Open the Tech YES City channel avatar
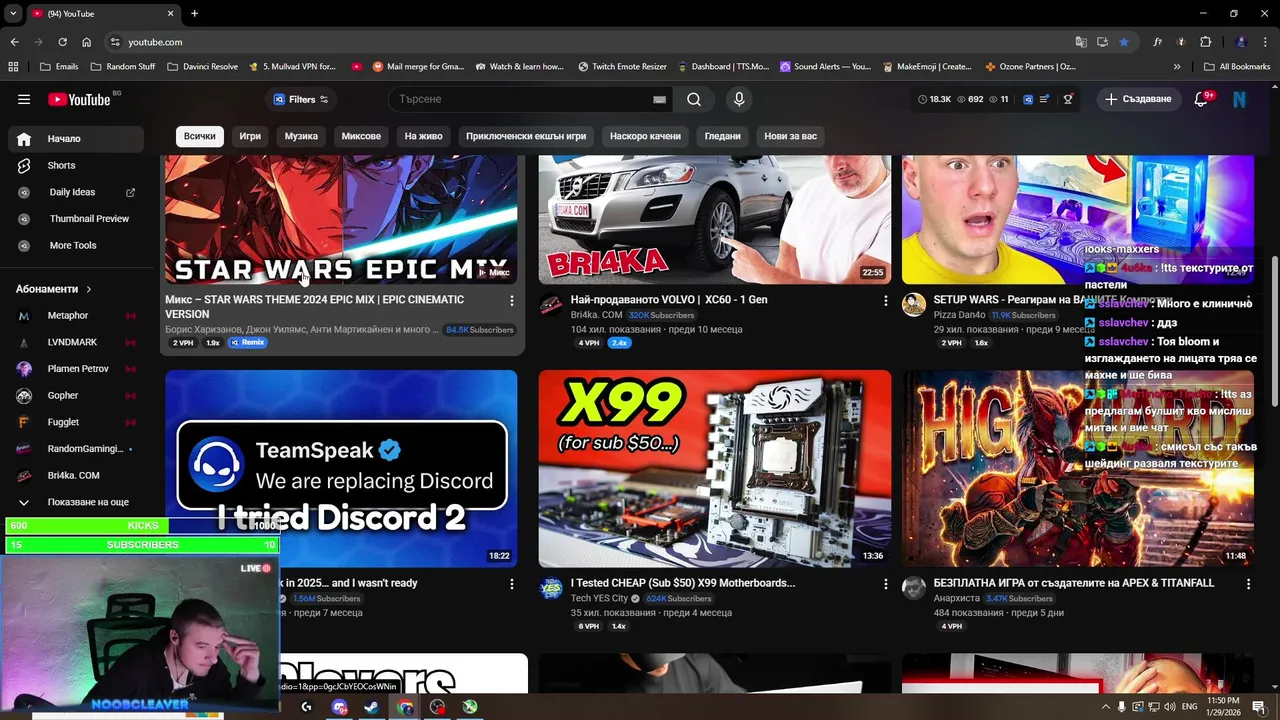Screen dimensions: 1280x720 click(551, 588)
